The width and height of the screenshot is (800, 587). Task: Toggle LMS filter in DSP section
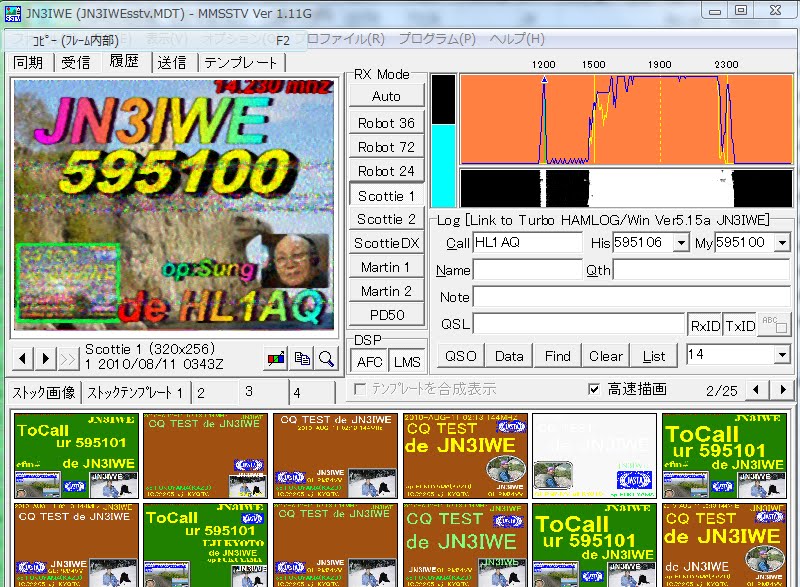click(407, 362)
